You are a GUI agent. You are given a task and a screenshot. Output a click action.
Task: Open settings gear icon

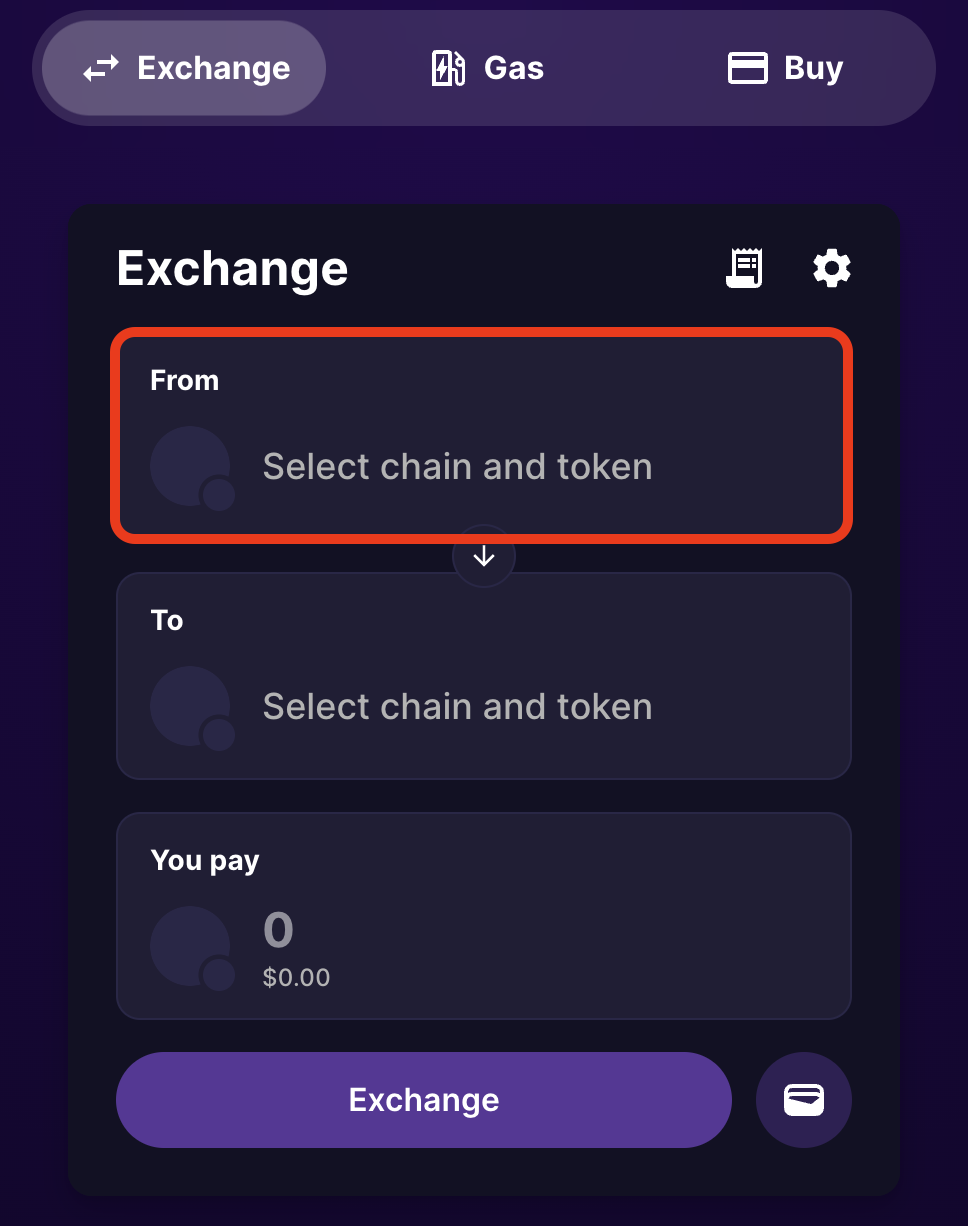click(x=831, y=269)
